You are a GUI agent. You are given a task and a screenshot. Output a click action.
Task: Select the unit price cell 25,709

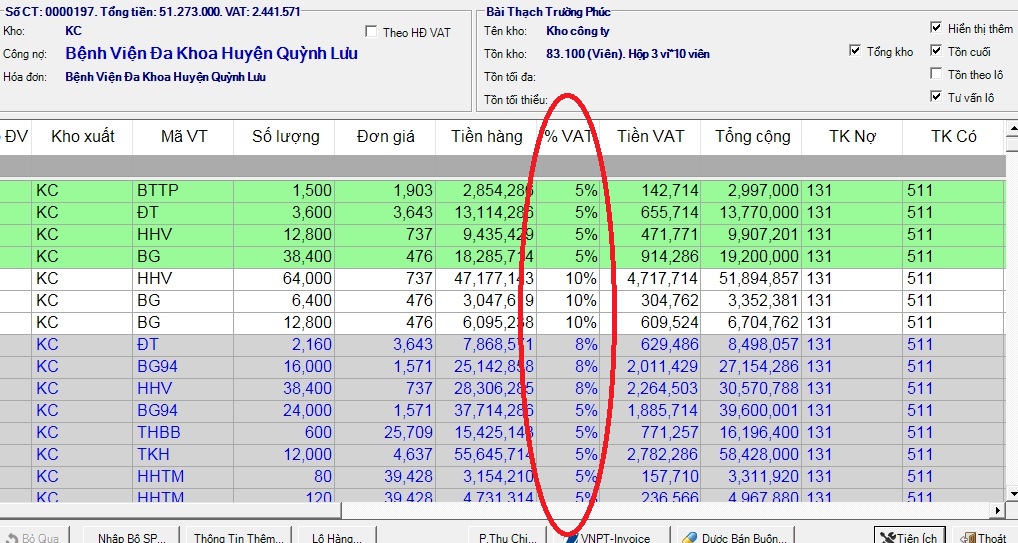(385, 432)
